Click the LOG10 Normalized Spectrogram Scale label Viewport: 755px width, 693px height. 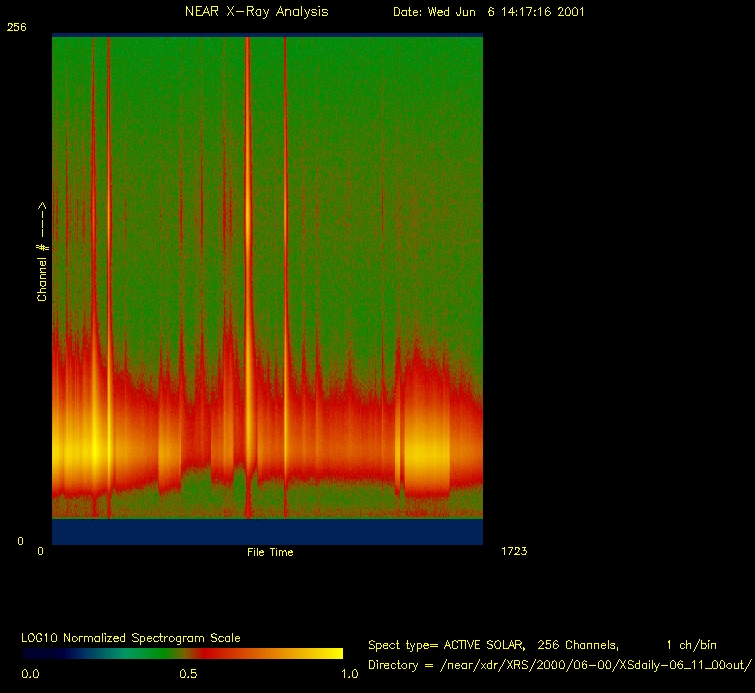click(x=131, y=638)
